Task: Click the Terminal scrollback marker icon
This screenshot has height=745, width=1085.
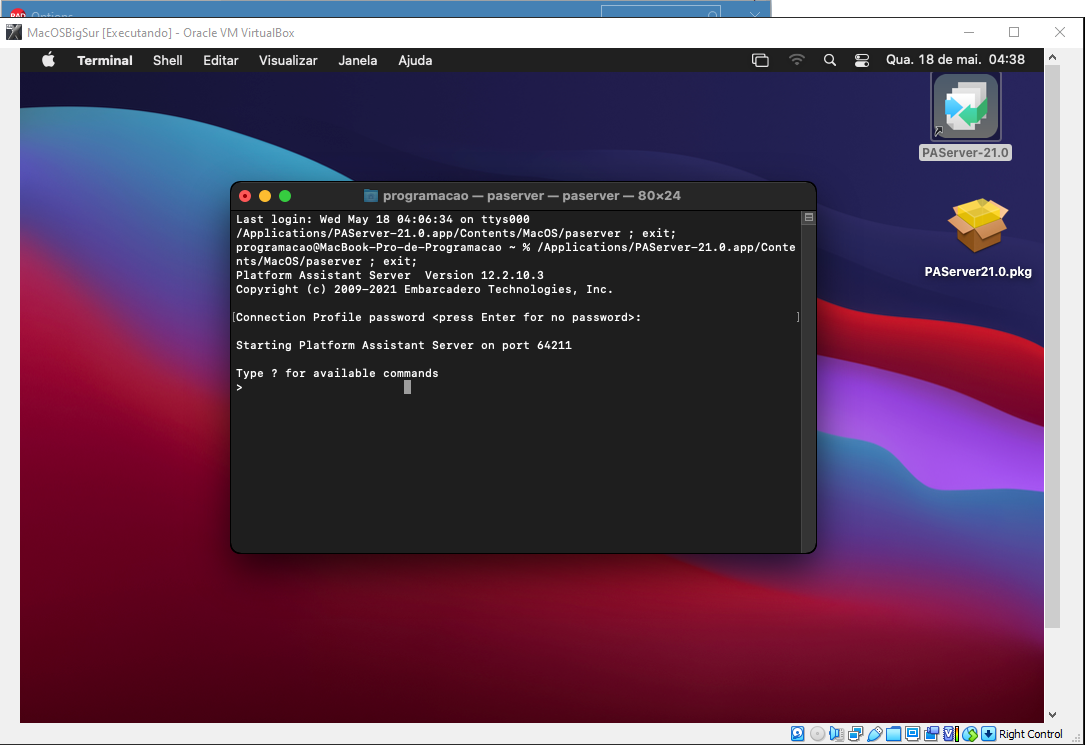Action: pyautogui.click(x=808, y=217)
